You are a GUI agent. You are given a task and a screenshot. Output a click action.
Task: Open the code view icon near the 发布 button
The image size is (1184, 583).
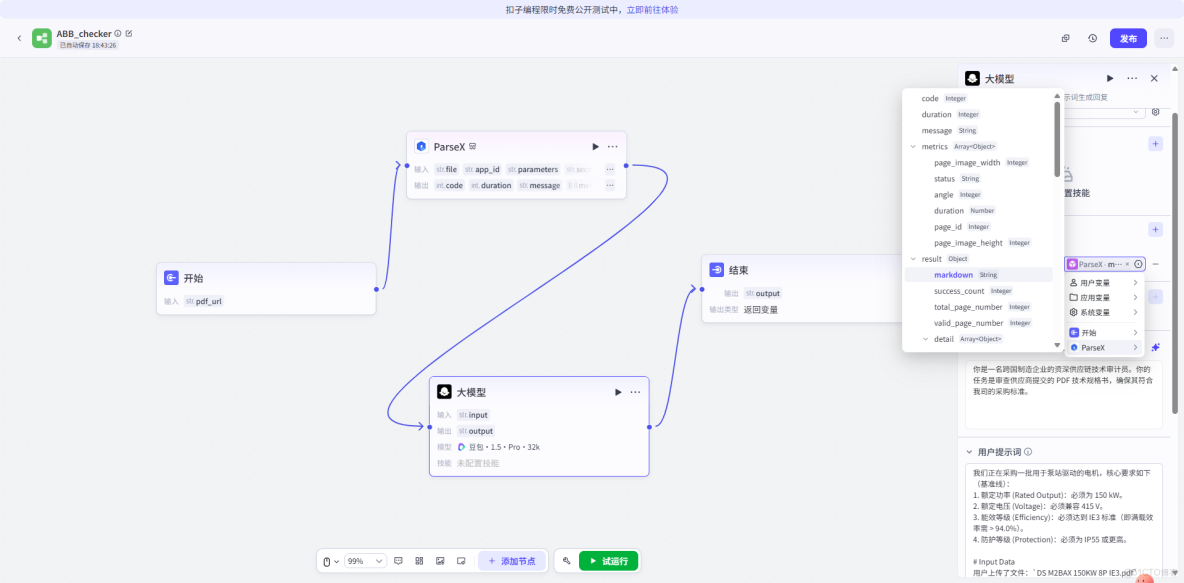(1066, 38)
